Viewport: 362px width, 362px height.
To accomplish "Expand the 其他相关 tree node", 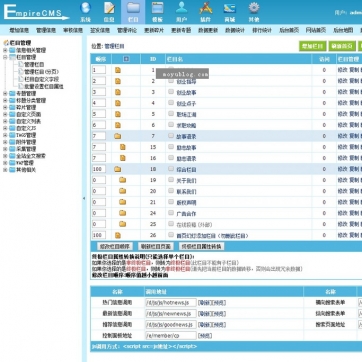I will tap(5, 170).
